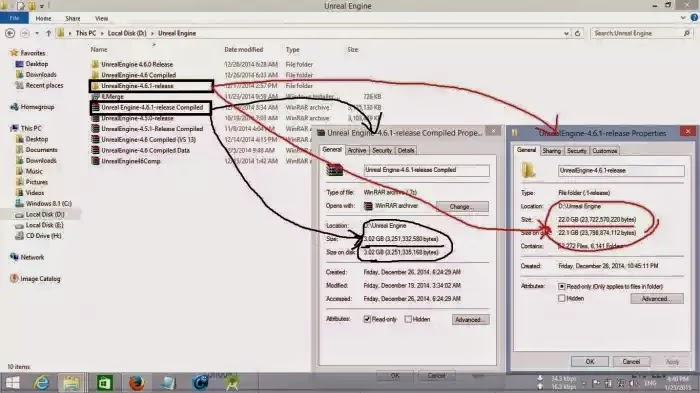
Task: Go up one folder level arrow
Action: click(48, 33)
